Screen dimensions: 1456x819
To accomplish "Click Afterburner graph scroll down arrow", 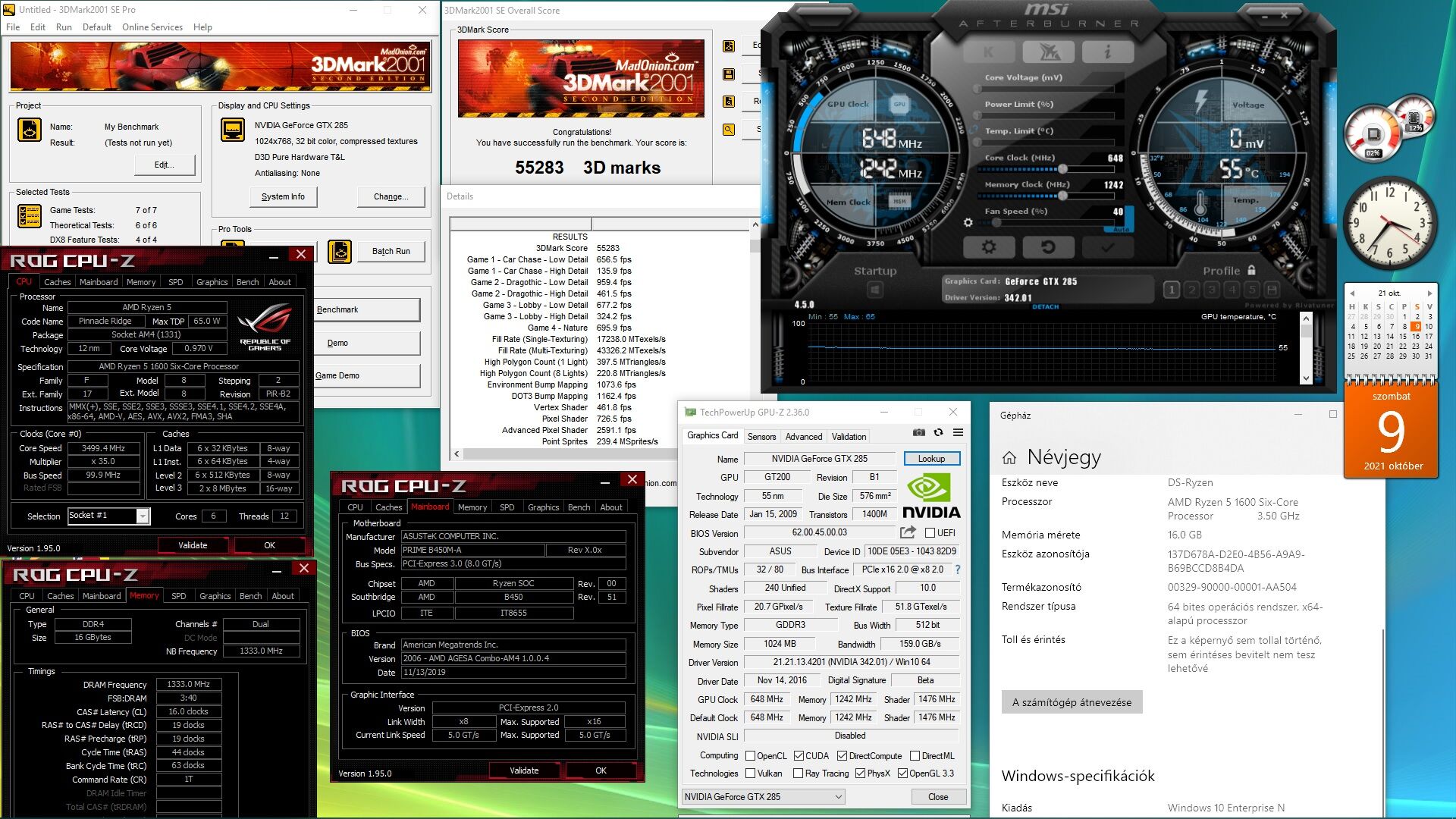I will click(x=1306, y=378).
